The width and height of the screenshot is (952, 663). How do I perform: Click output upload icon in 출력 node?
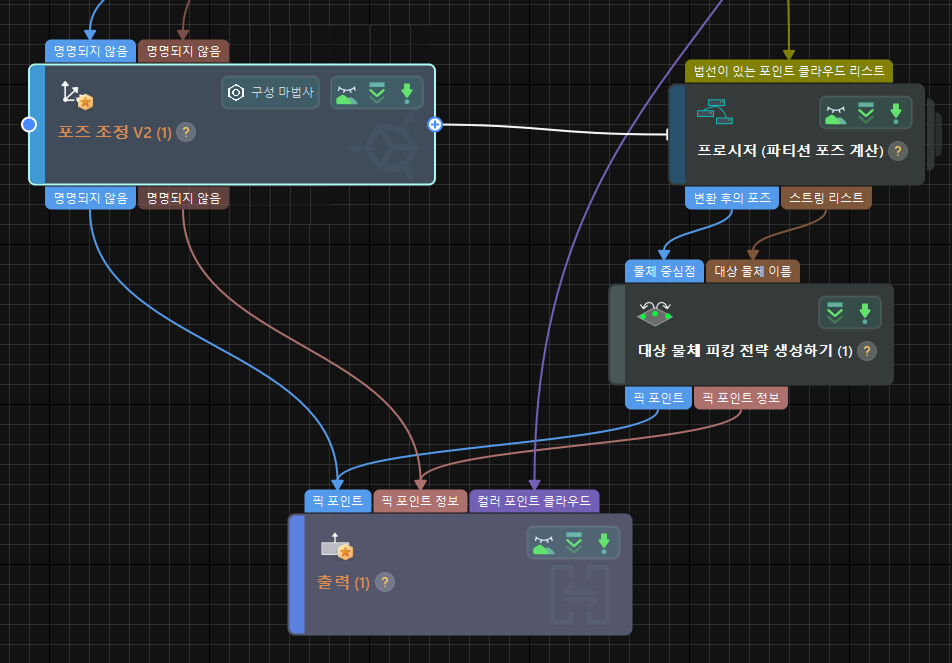click(337, 546)
